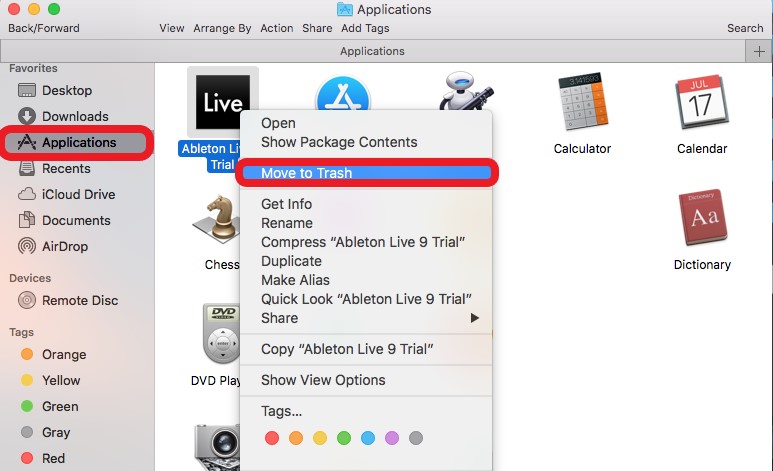Open Remote Disc under Devices
The width and height of the screenshot is (773, 471).
click(68, 300)
